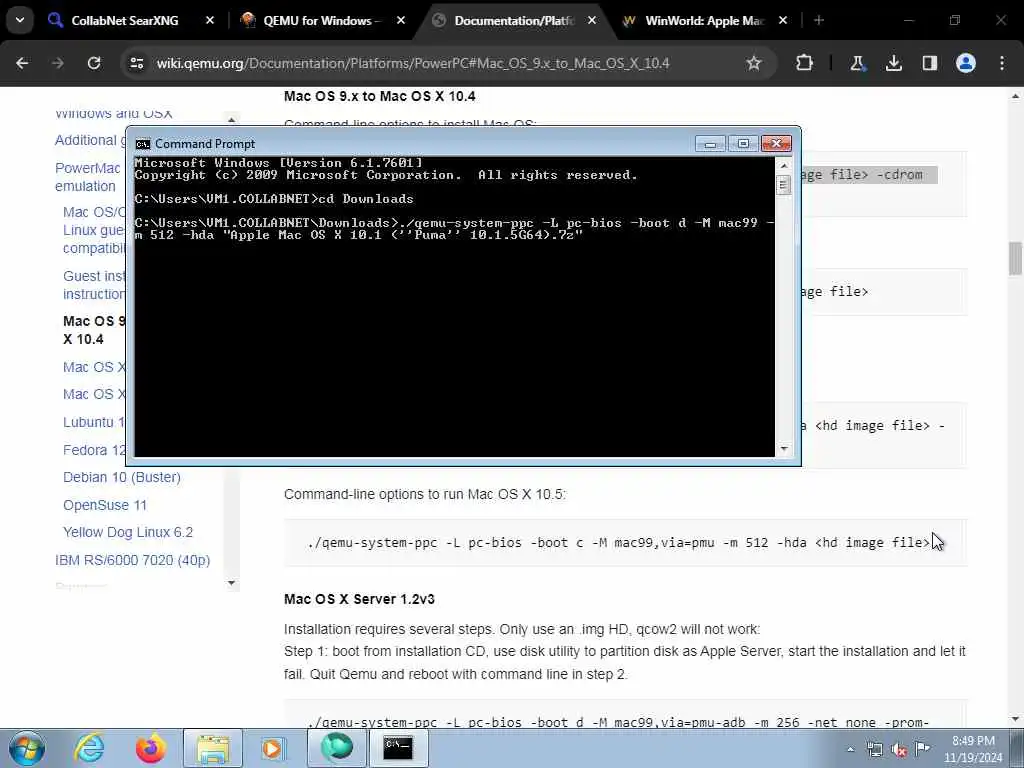Open Windows Explorer folder taskbar icon
This screenshot has height=768, width=1024.
click(213, 748)
